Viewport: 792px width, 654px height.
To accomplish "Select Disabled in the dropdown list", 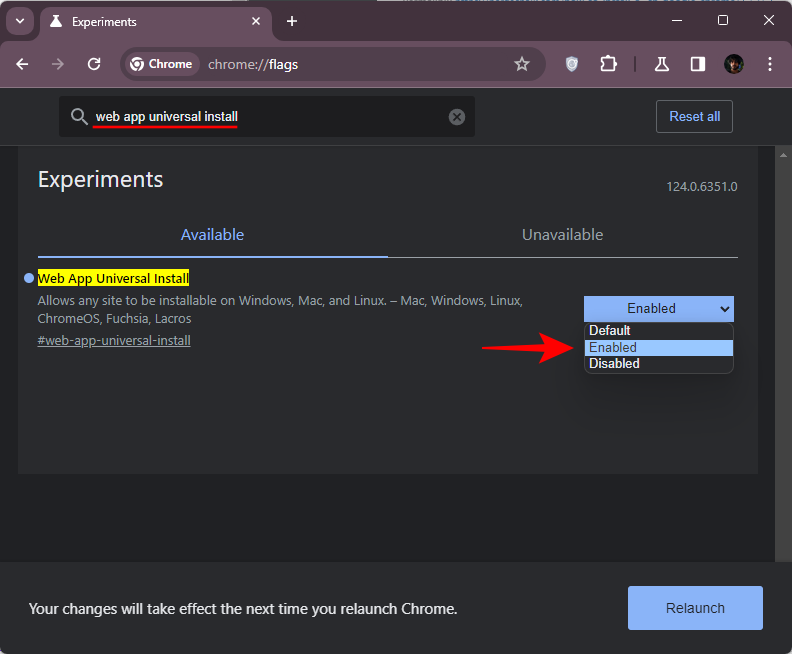I will coord(659,364).
